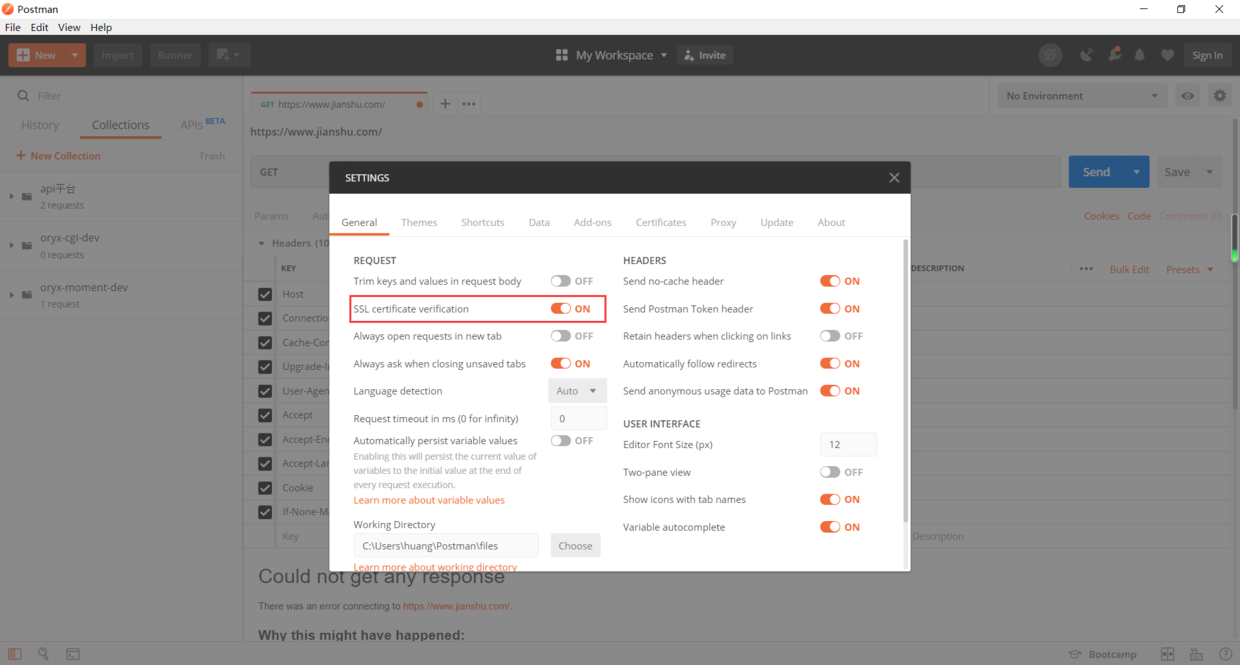Open the New button dropdown arrow
The width and height of the screenshot is (1240, 665).
coord(75,55)
